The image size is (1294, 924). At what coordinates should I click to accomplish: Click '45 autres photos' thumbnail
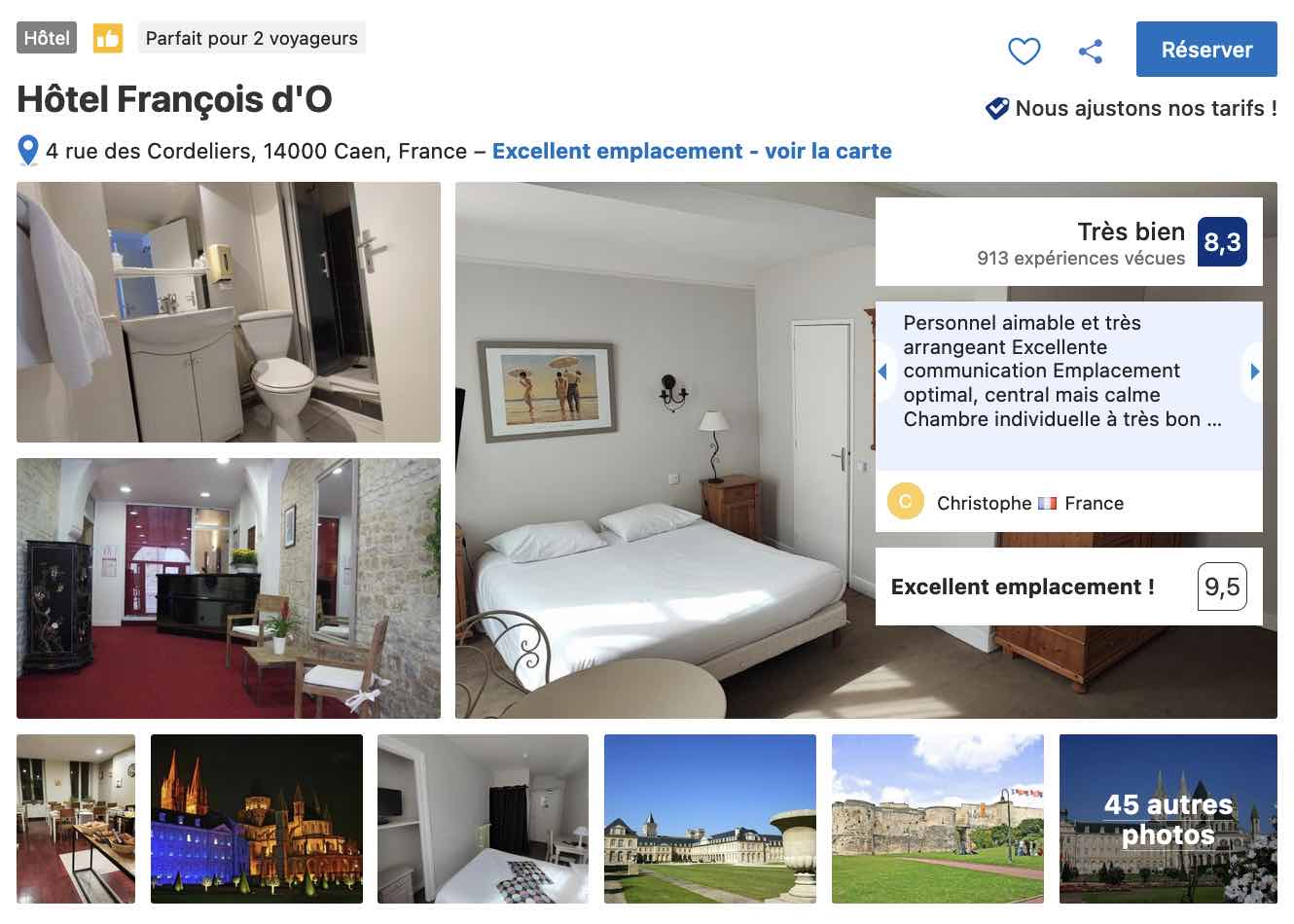point(1168,819)
